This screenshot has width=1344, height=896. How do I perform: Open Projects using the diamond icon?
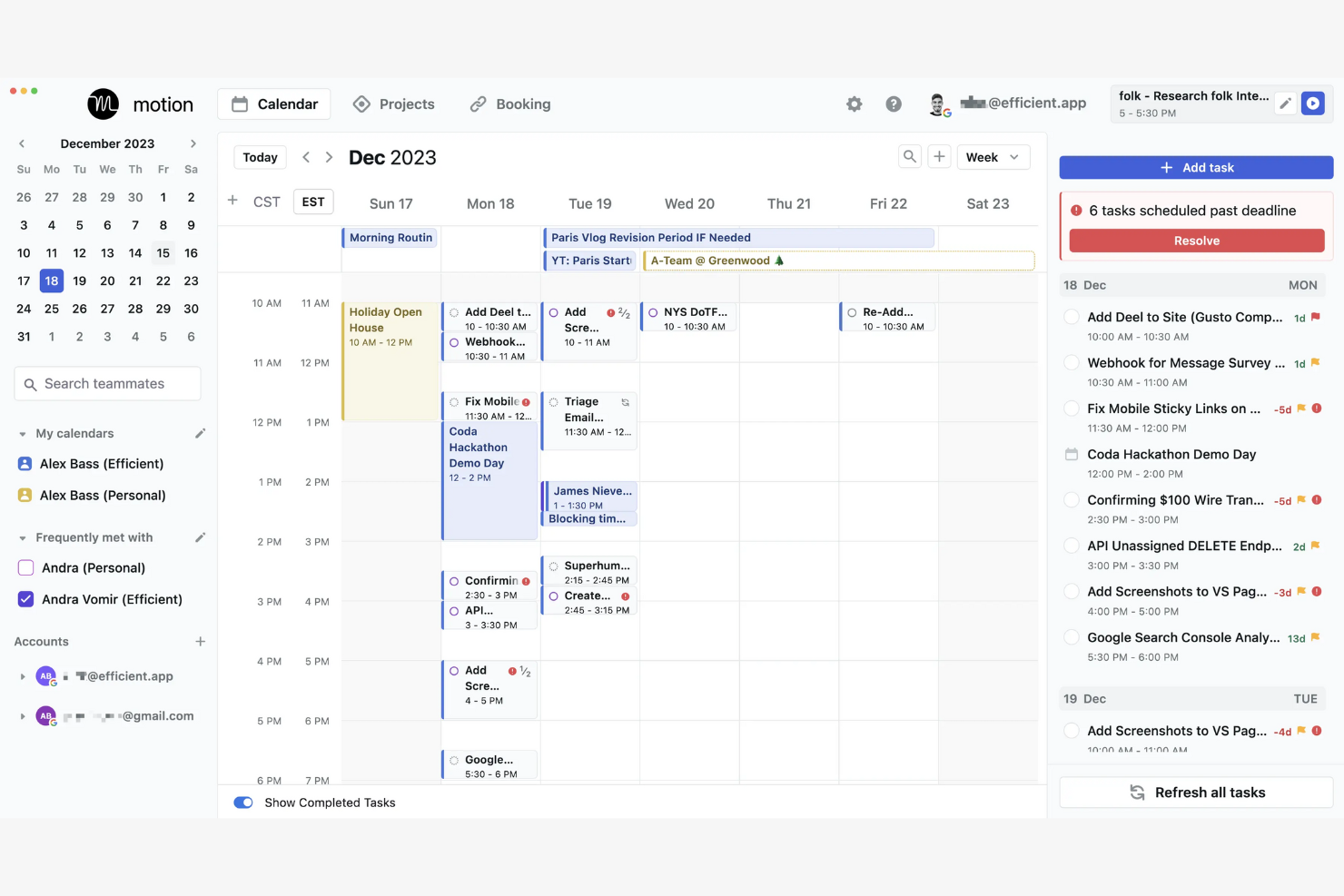[362, 103]
